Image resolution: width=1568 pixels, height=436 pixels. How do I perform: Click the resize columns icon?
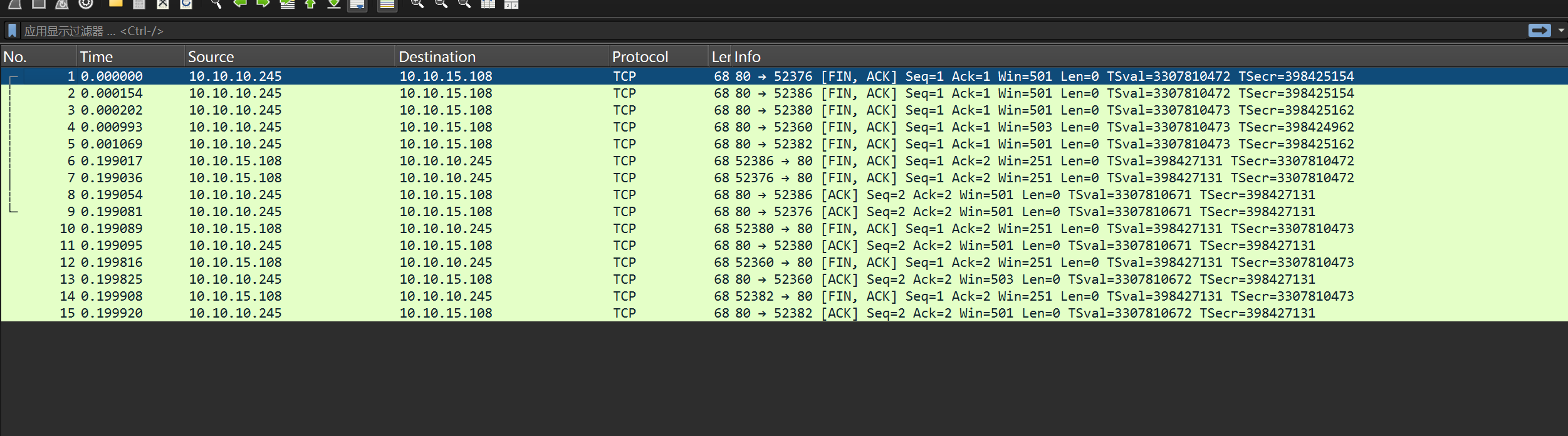point(488,4)
